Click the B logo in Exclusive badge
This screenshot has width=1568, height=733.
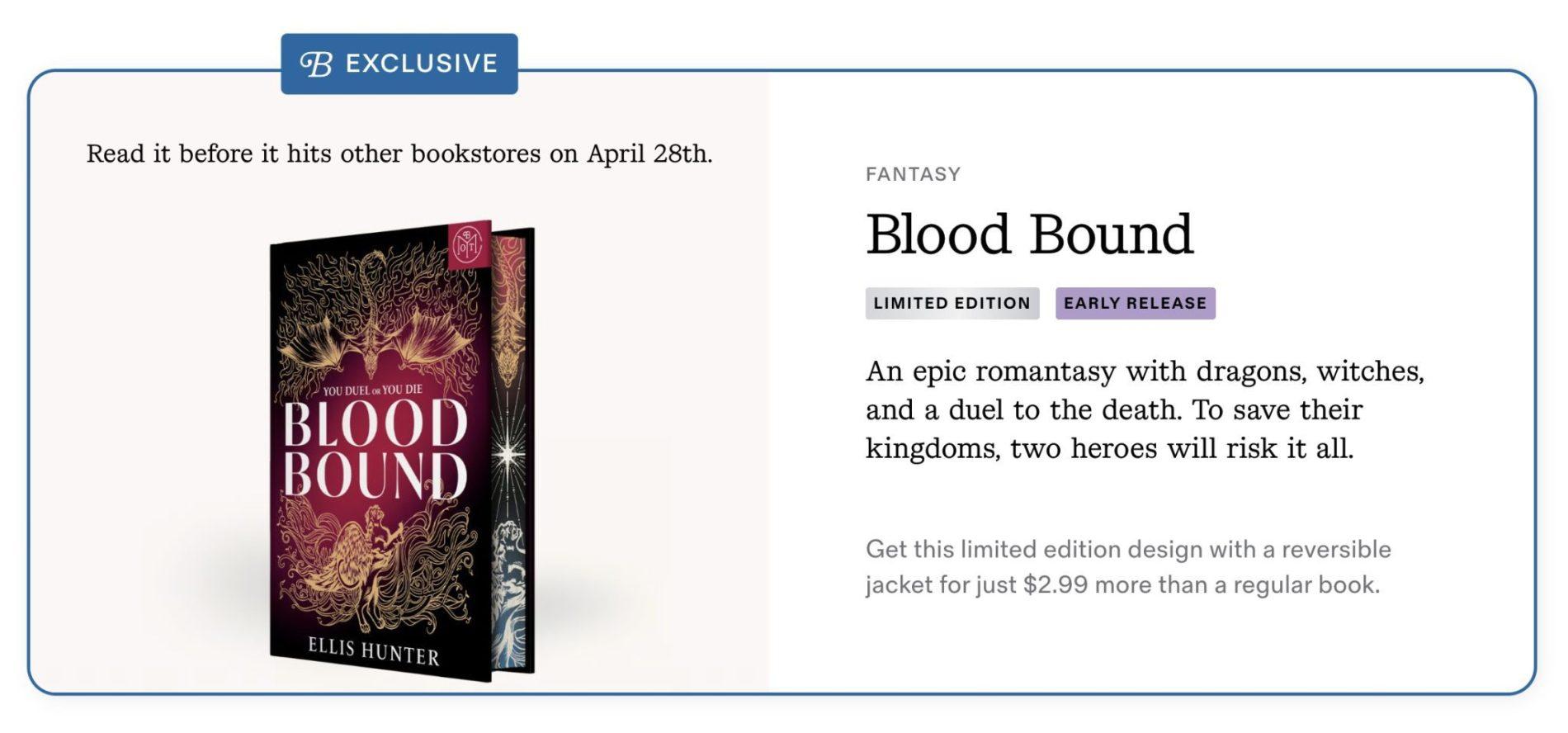pyautogui.click(x=316, y=64)
